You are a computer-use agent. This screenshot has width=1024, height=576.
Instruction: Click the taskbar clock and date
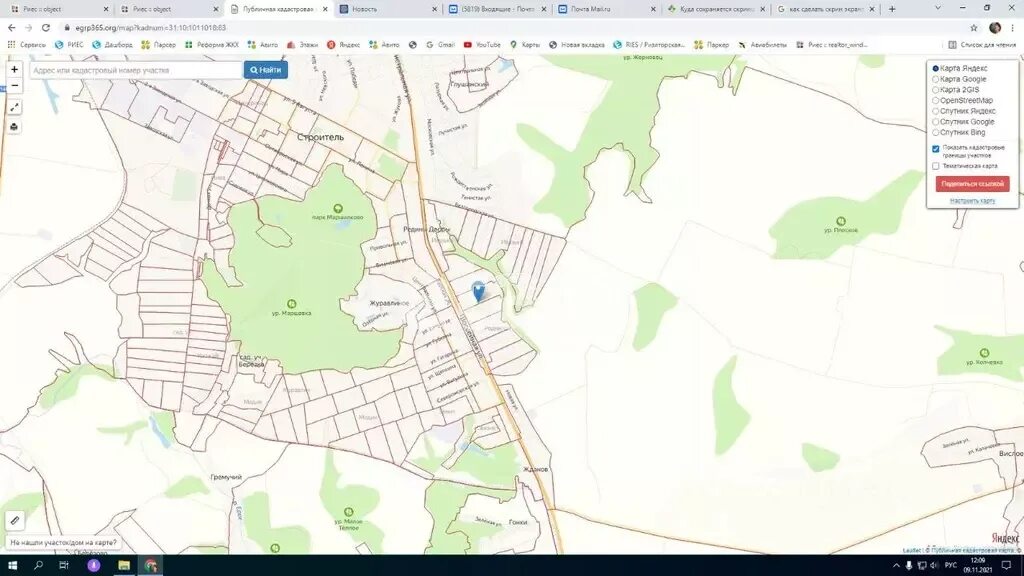978,566
